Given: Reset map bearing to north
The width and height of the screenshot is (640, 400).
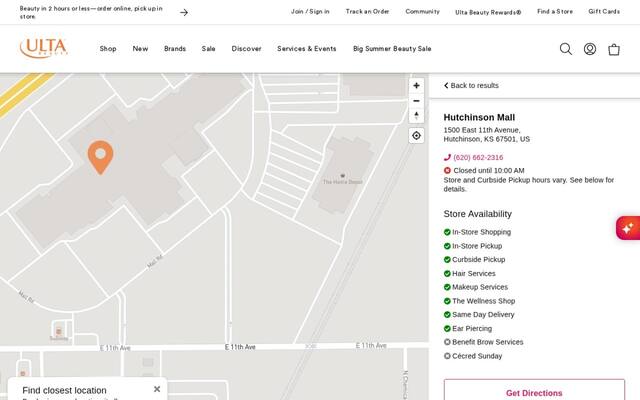Looking at the screenshot, I should coord(416,116).
